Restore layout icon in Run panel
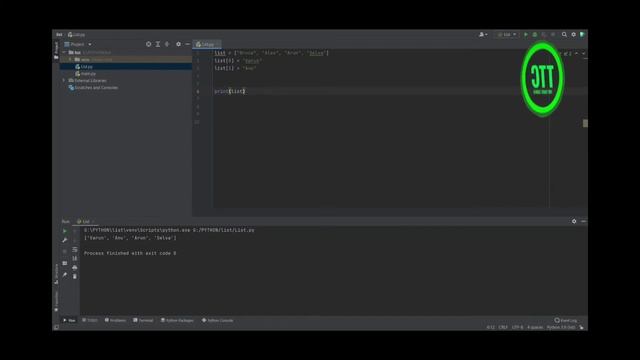 64,263
